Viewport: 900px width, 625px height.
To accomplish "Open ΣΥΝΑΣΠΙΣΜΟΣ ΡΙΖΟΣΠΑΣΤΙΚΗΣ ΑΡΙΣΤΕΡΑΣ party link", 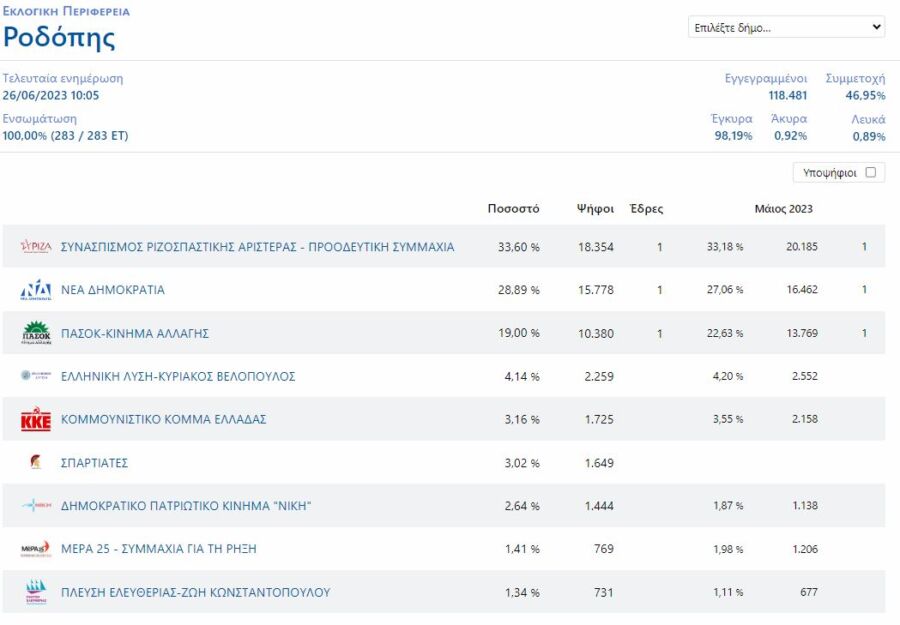I will click(x=258, y=247).
